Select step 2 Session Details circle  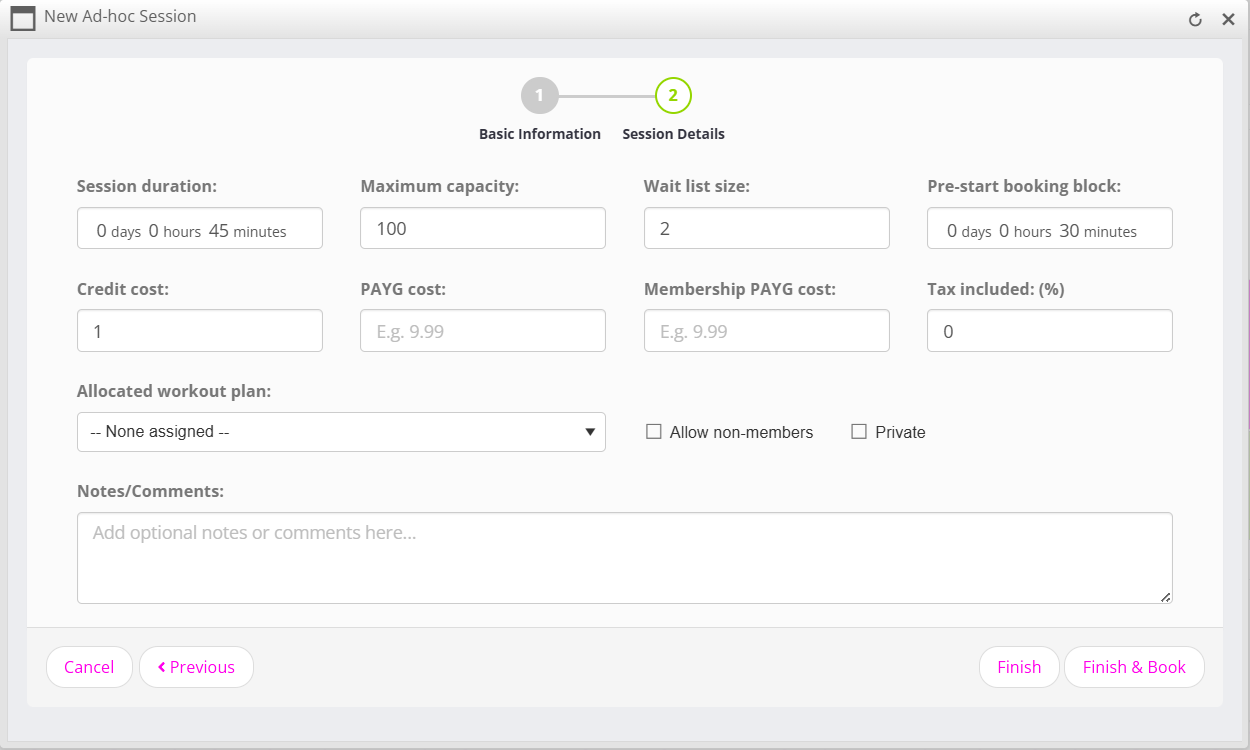point(673,96)
